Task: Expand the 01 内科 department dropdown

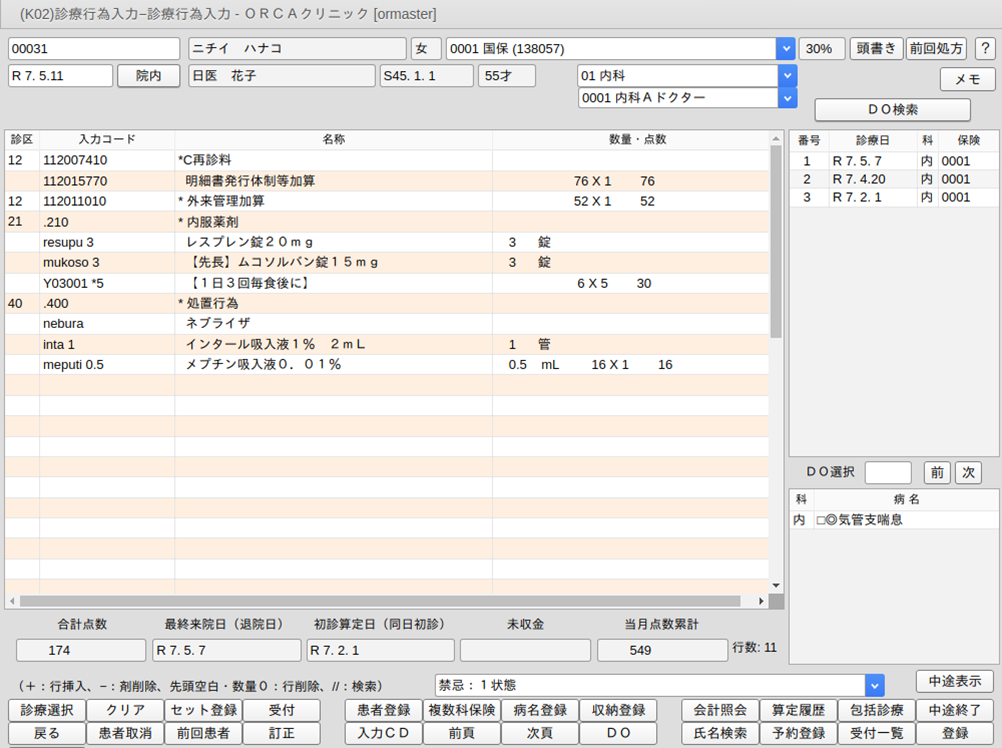Action: click(x=787, y=76)
